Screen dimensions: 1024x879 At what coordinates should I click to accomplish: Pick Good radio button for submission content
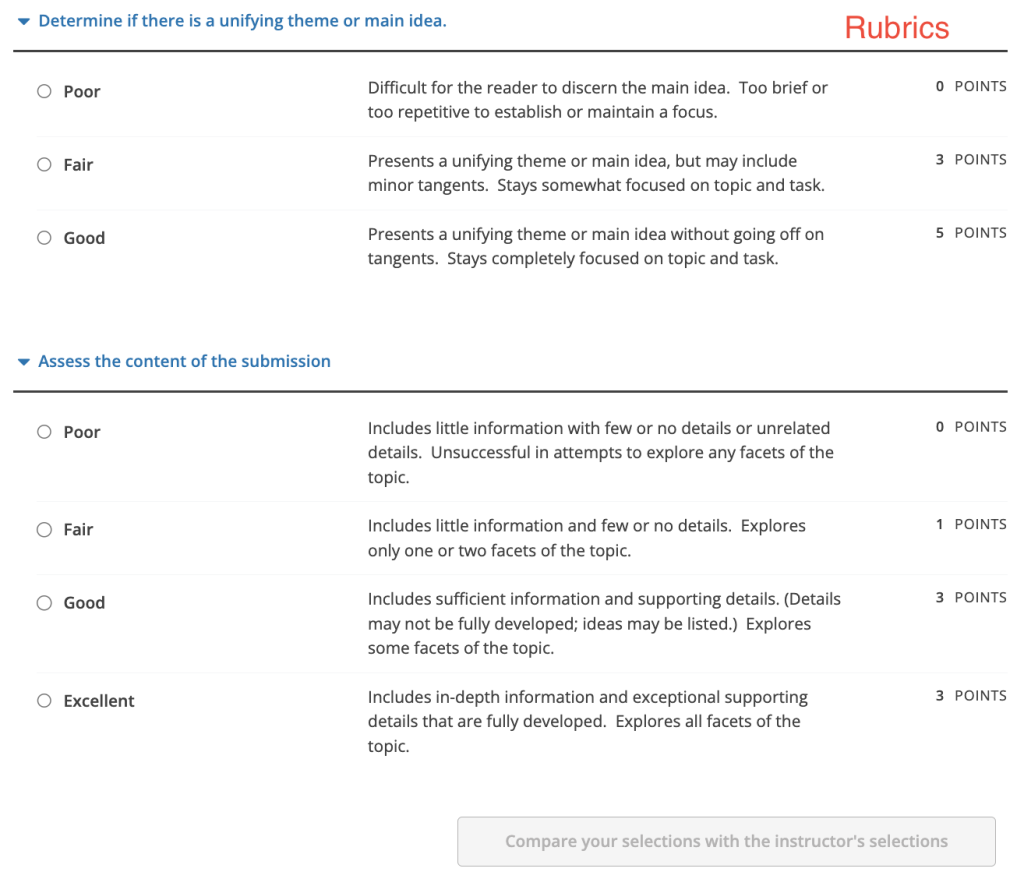[44, 603]
